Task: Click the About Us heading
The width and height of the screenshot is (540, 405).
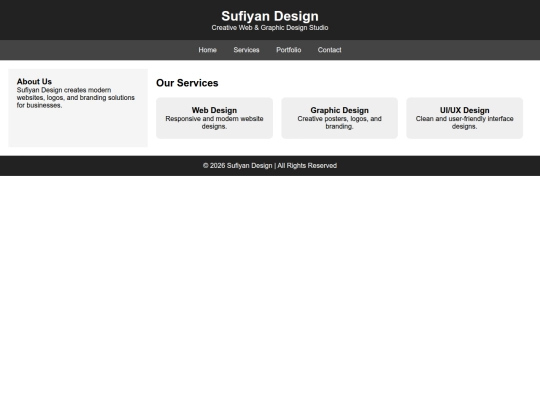Action: pyautogui.click(x=34, y=82)
